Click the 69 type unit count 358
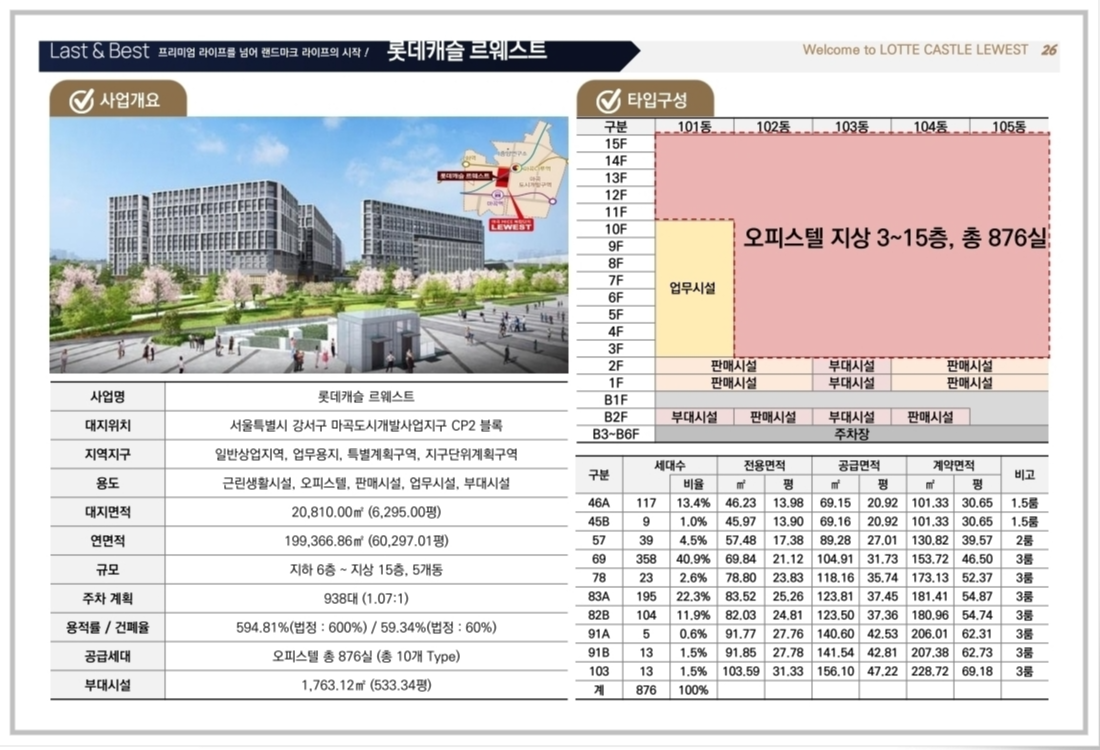Viewport: 1100px width, 750px height. (645, 559)
